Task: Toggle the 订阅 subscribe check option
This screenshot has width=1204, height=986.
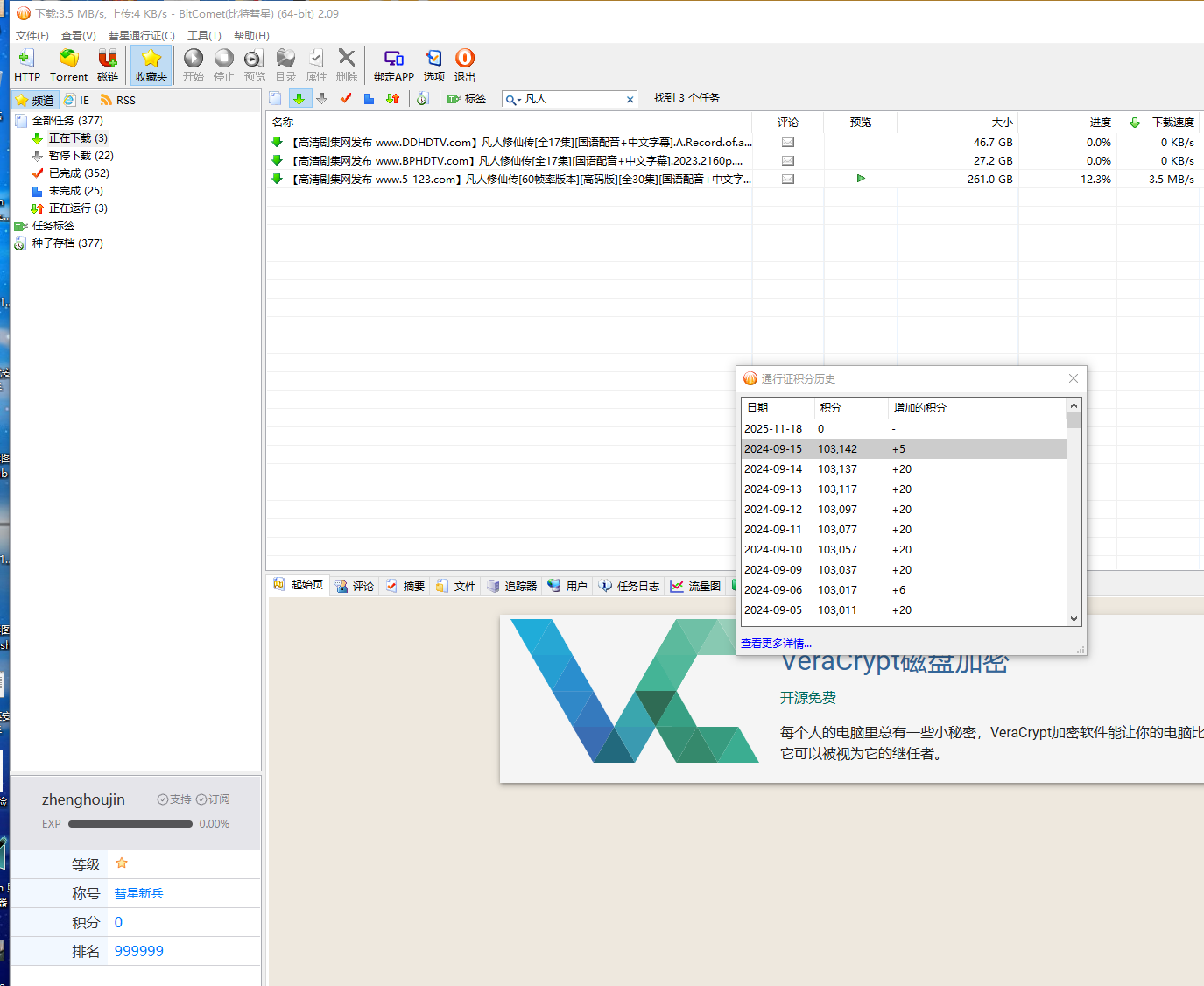Action: coord(213,799)
